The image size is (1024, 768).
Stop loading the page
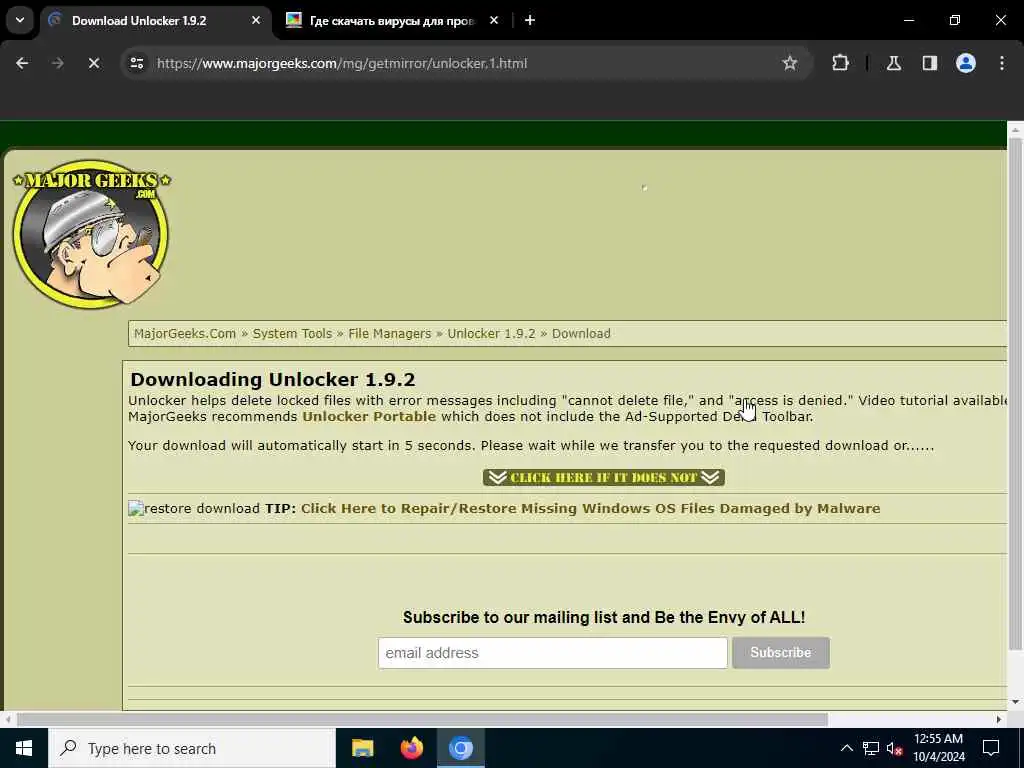coord(93,63)
